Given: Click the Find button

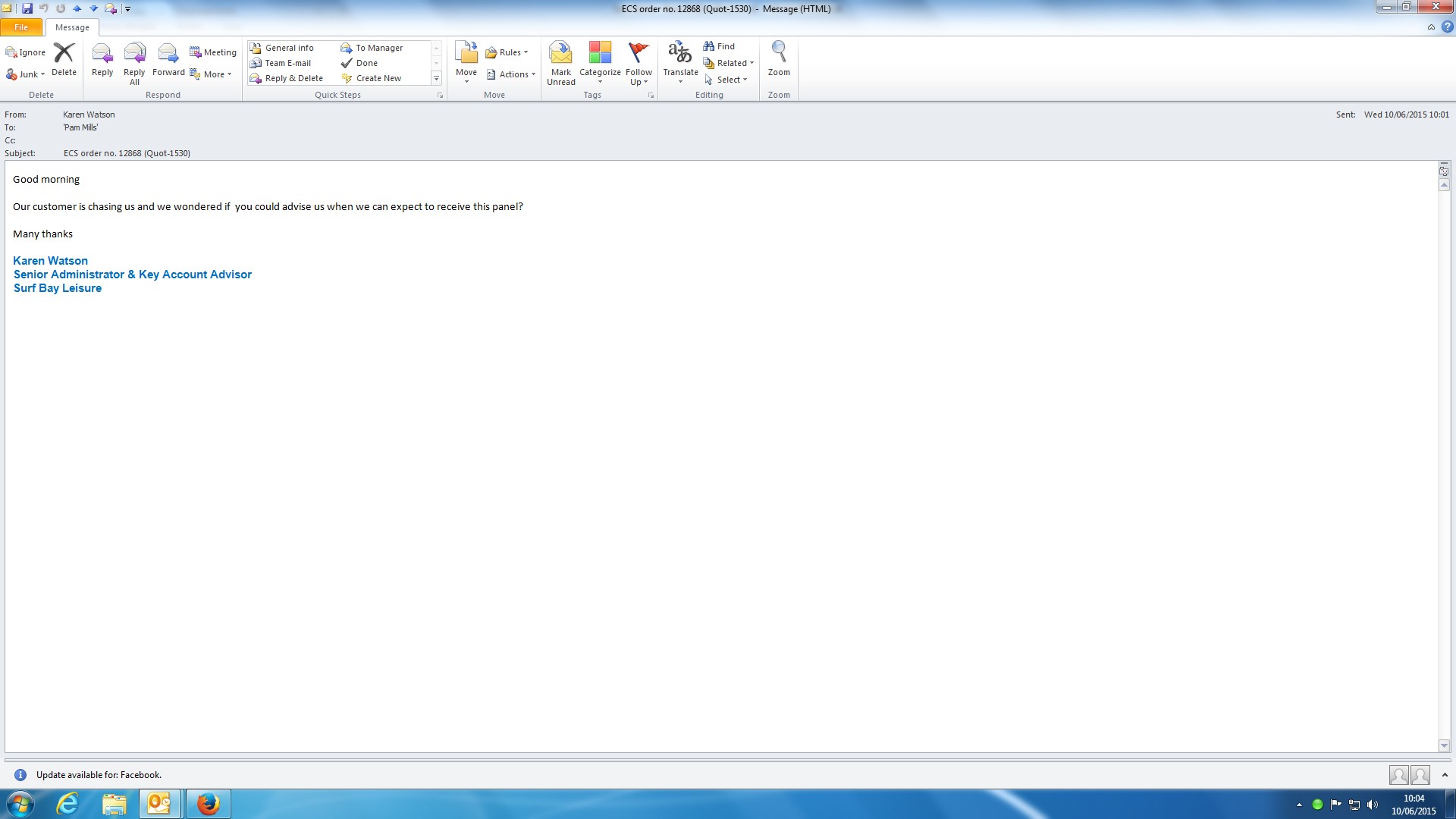Looking at the screenshot, I should (719, 46).
